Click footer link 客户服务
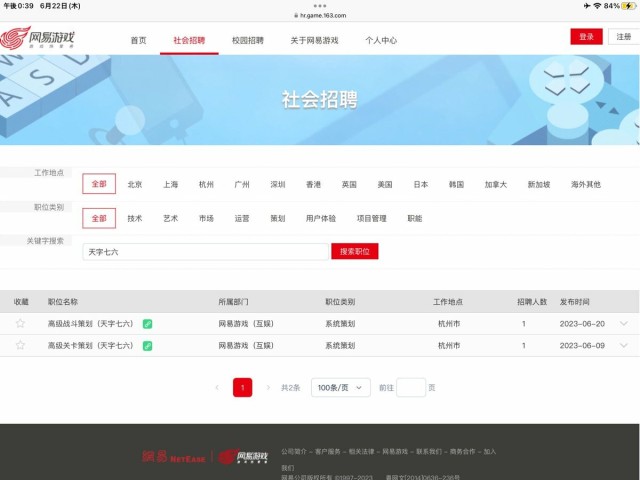This screenshot has height=480, width=640. (x=328, y=451)
